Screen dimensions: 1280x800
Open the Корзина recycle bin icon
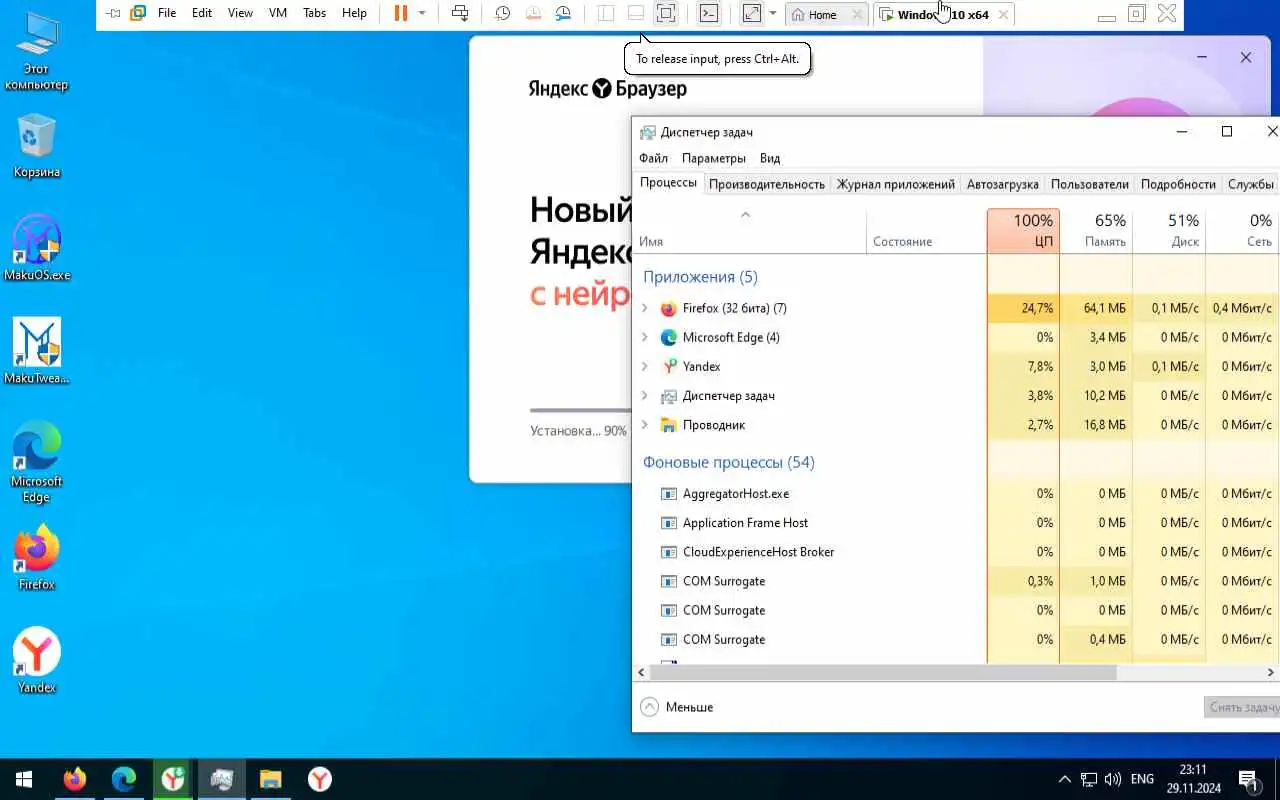pos(37,146)
